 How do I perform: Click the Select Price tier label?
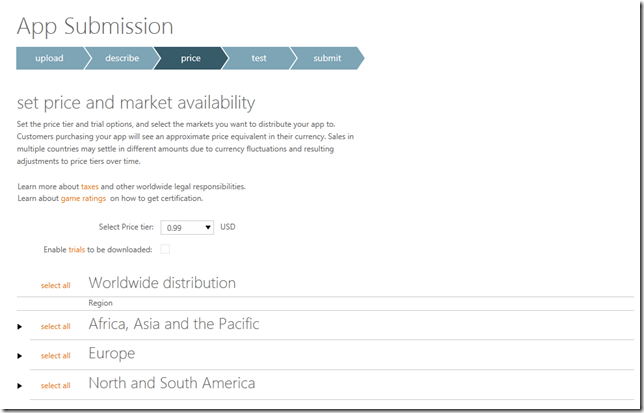pyautogui.click(x=126, y=227)
